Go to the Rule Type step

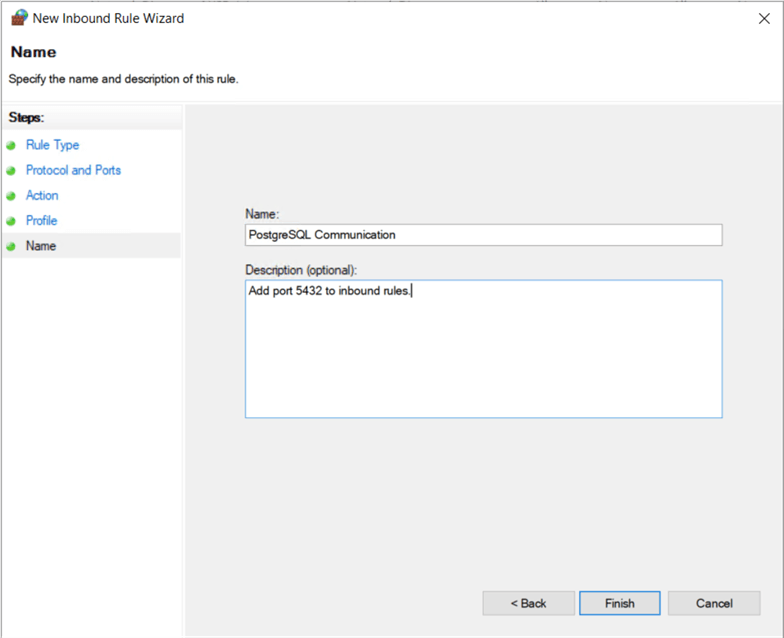coord(52,145)
